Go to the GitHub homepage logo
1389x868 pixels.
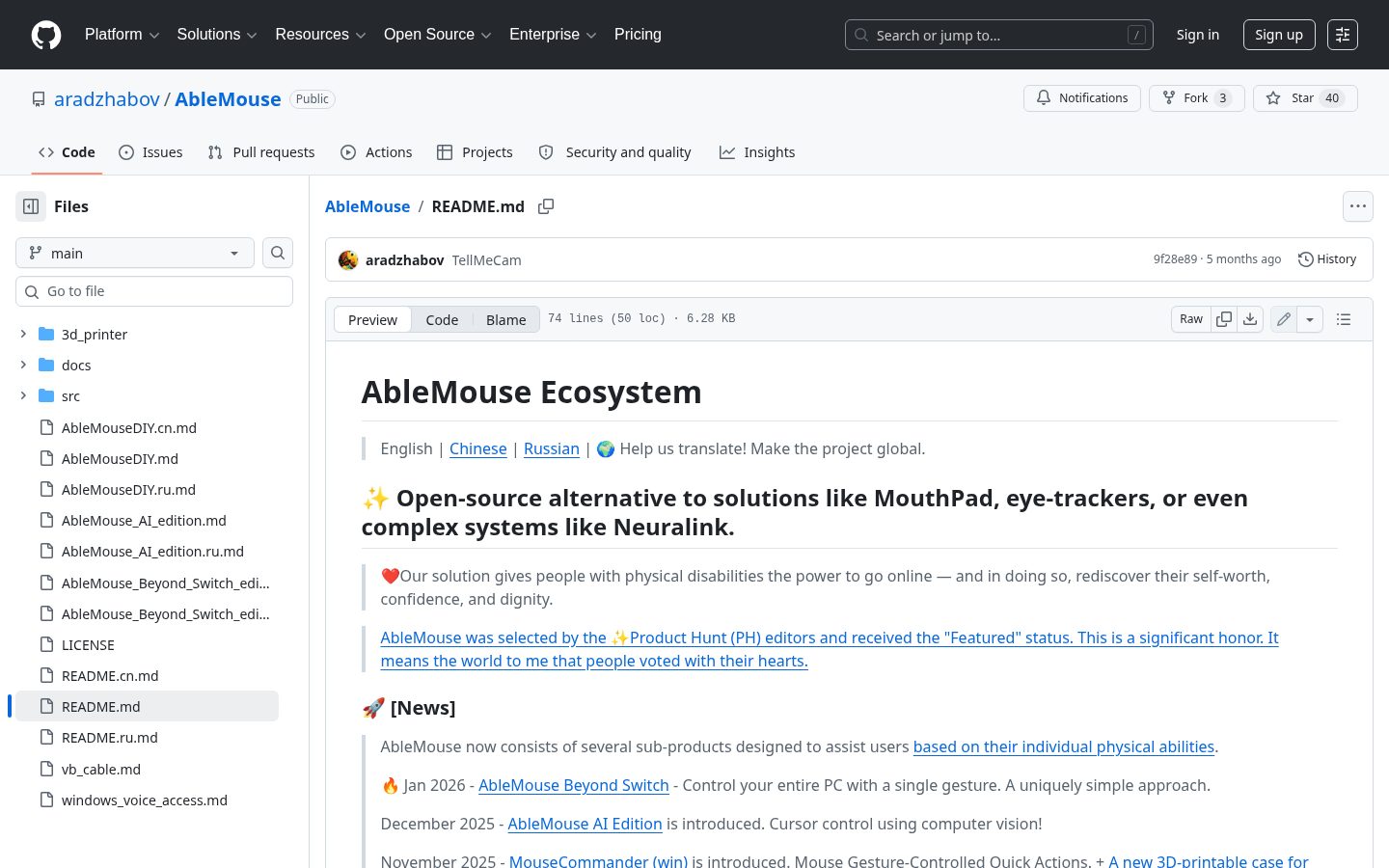pyautogui.click(x=46, y=35)
